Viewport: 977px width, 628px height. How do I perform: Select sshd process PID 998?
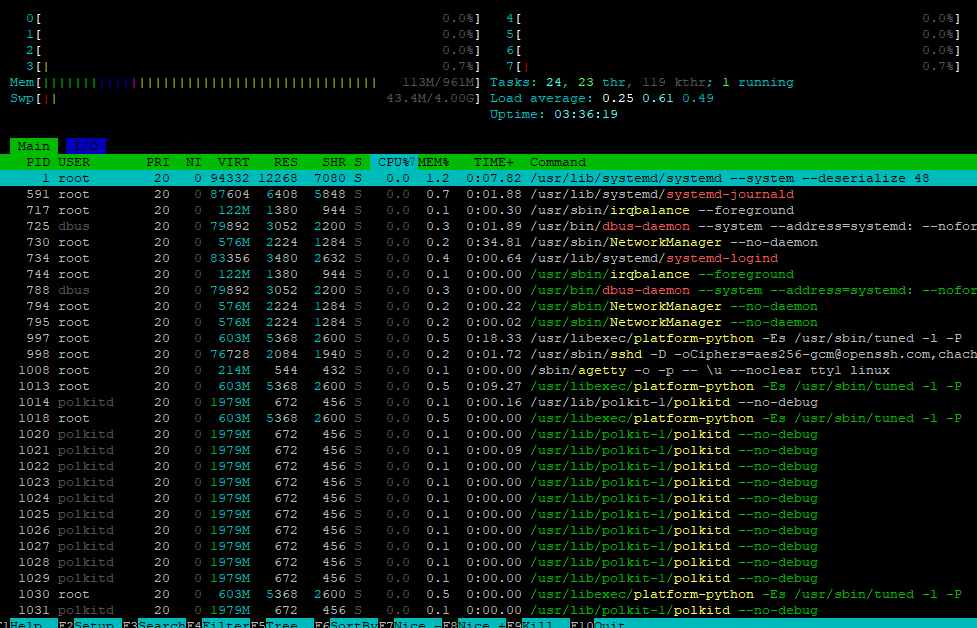(x=488, y=354)
